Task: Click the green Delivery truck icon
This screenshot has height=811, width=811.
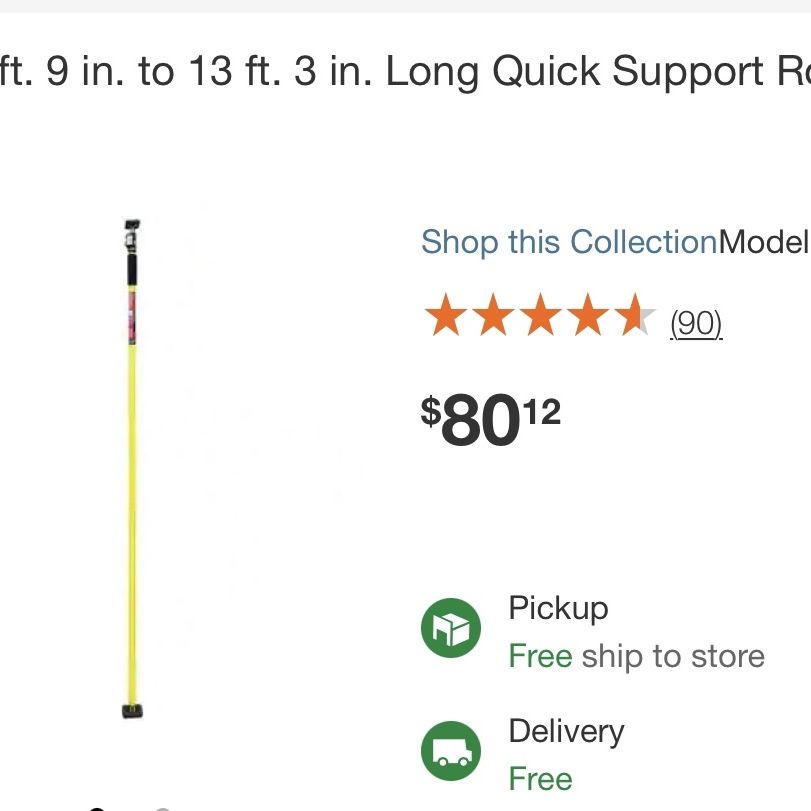Action: (x=450, y=750)
